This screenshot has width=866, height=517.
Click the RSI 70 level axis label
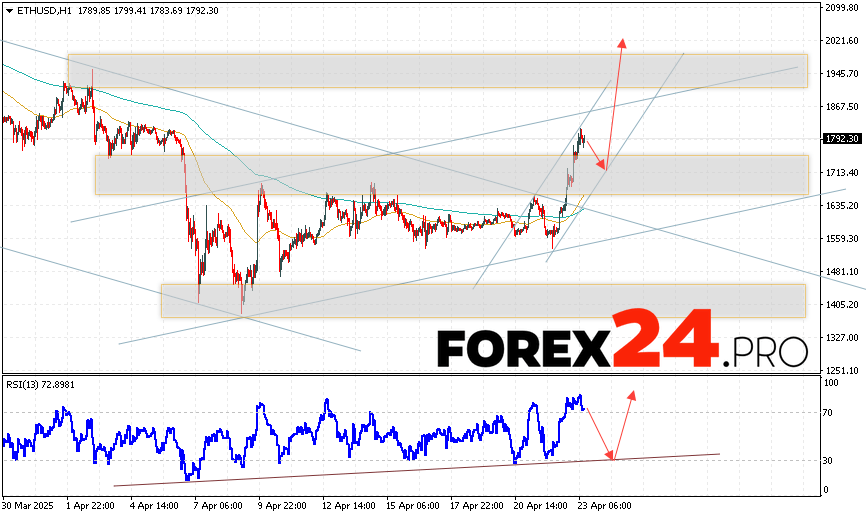pos(830,412)
